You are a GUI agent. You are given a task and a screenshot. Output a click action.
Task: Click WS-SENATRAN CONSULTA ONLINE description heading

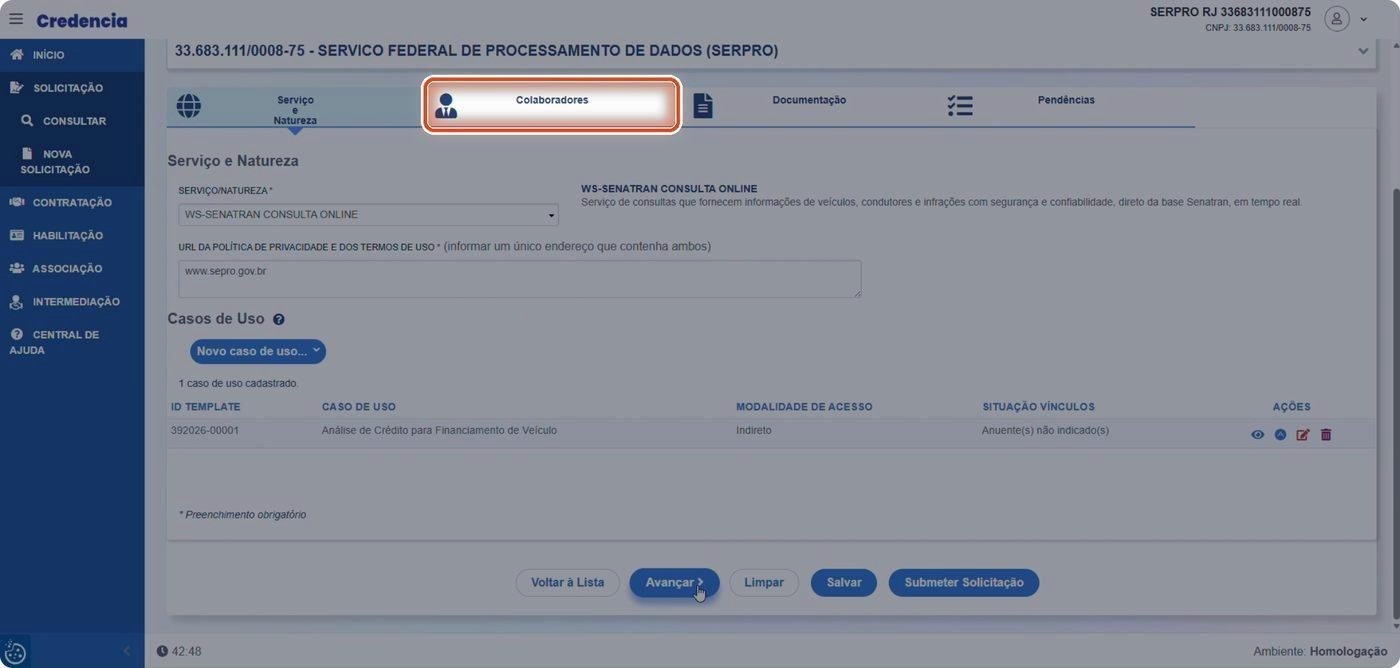click(669, 189)
